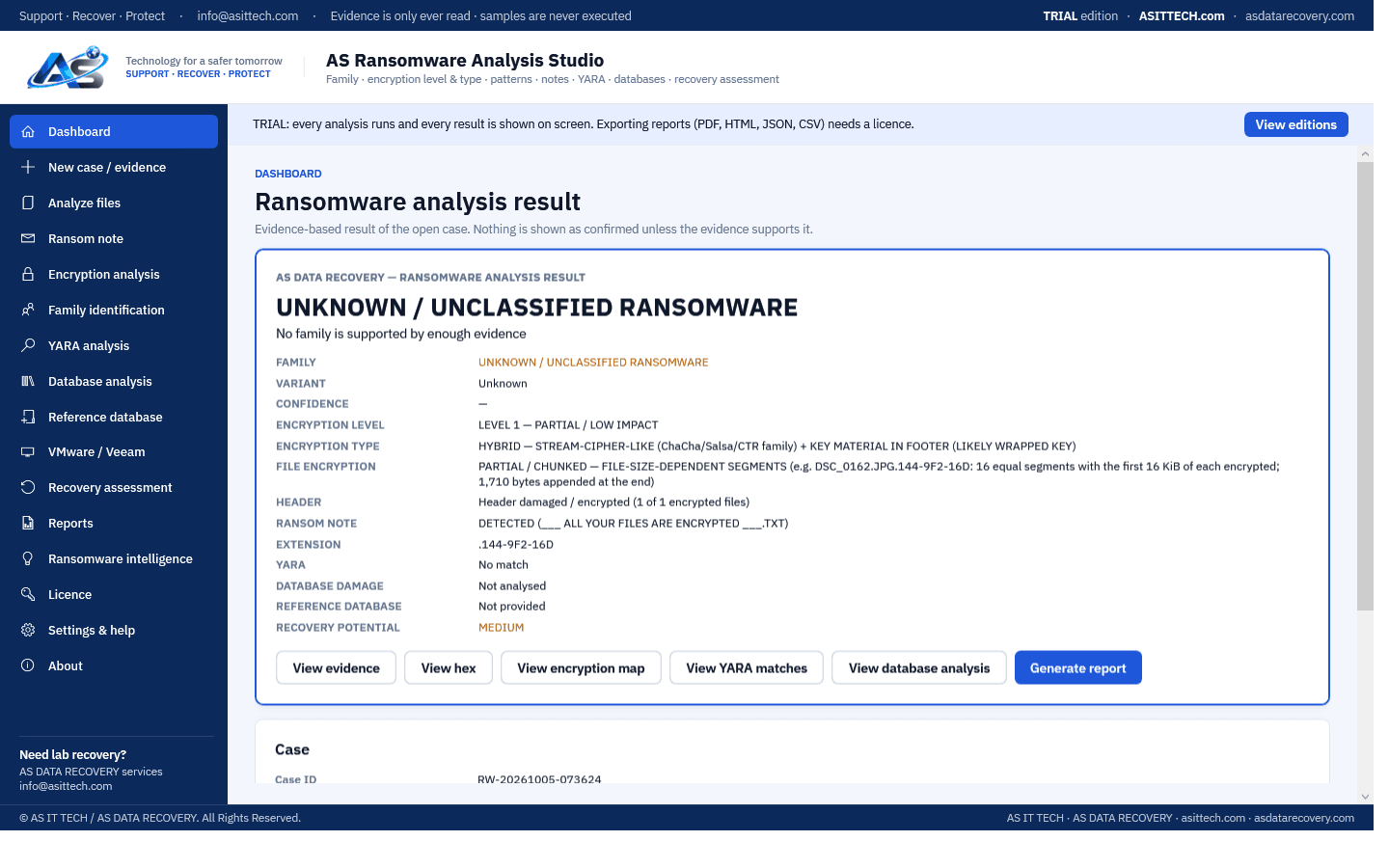The height and width of the screenshot is (868, 1389).
Task: Click the .144-9F2-16D extension value
Action: [516, 545]
